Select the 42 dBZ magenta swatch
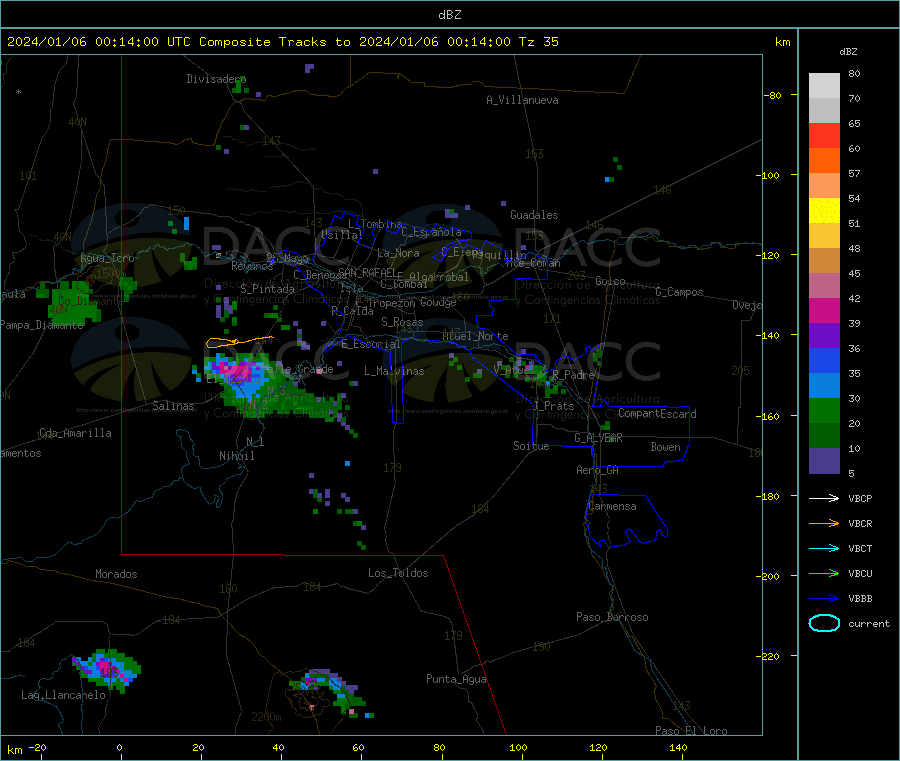 point(824,310)
